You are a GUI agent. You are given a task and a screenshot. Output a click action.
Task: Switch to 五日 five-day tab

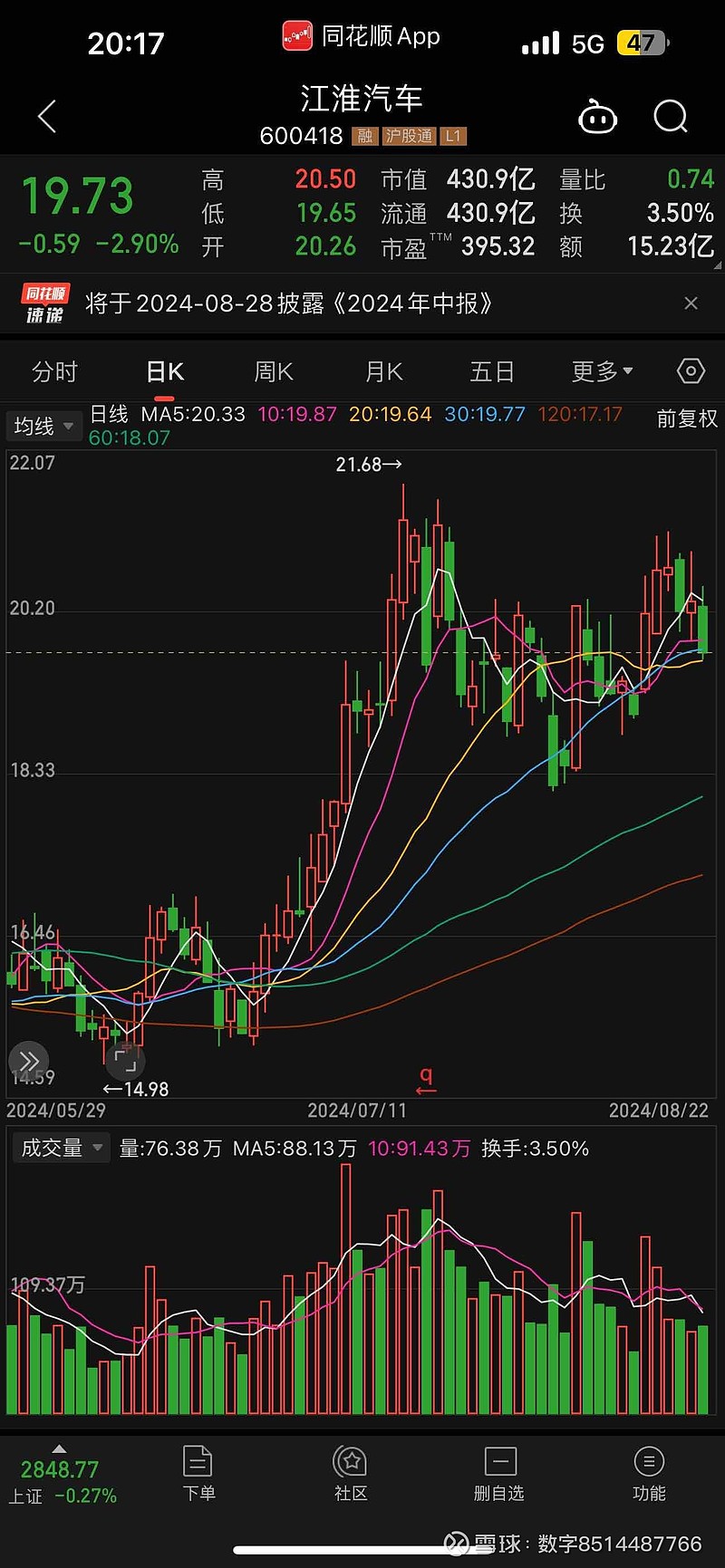(x=492, y=371)
